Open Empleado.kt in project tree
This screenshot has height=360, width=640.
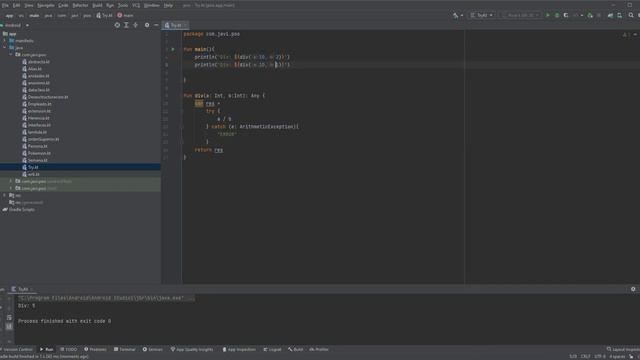37,104
